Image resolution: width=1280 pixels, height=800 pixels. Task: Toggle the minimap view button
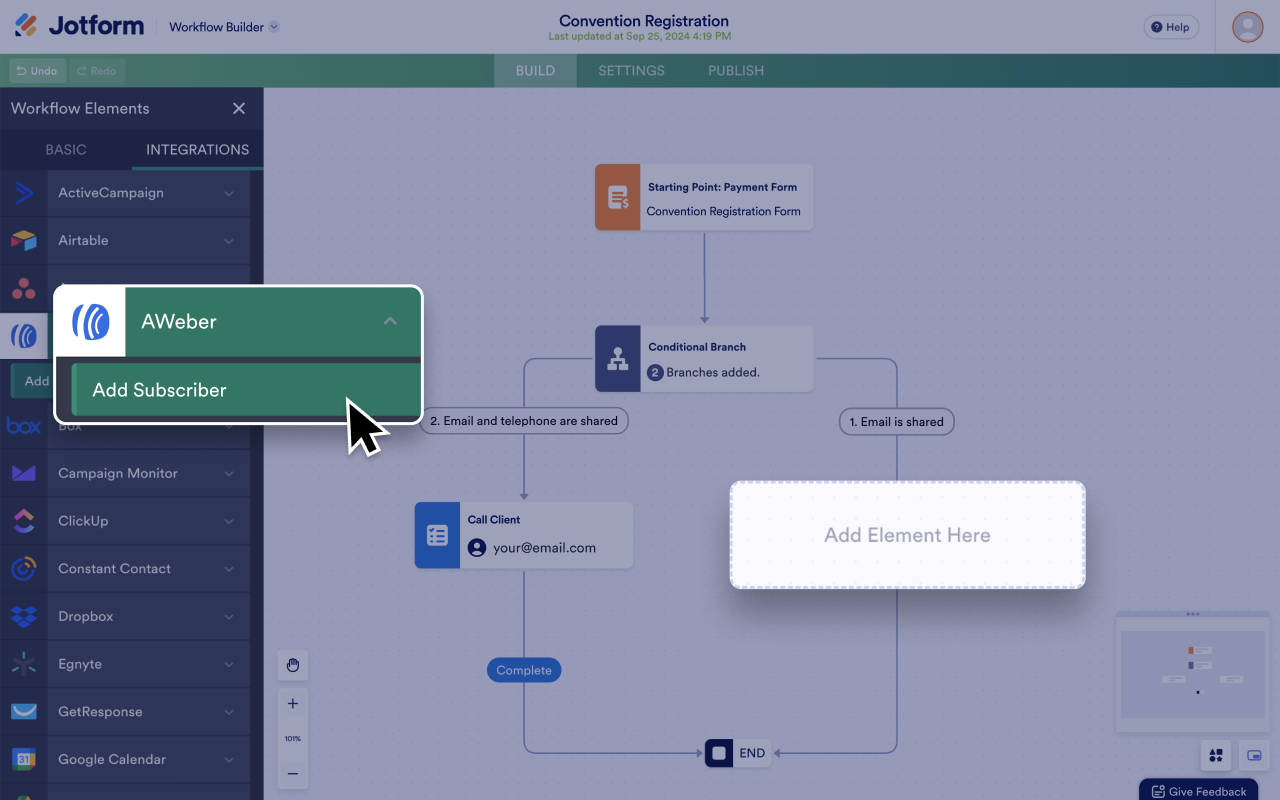coord(1254,755)
